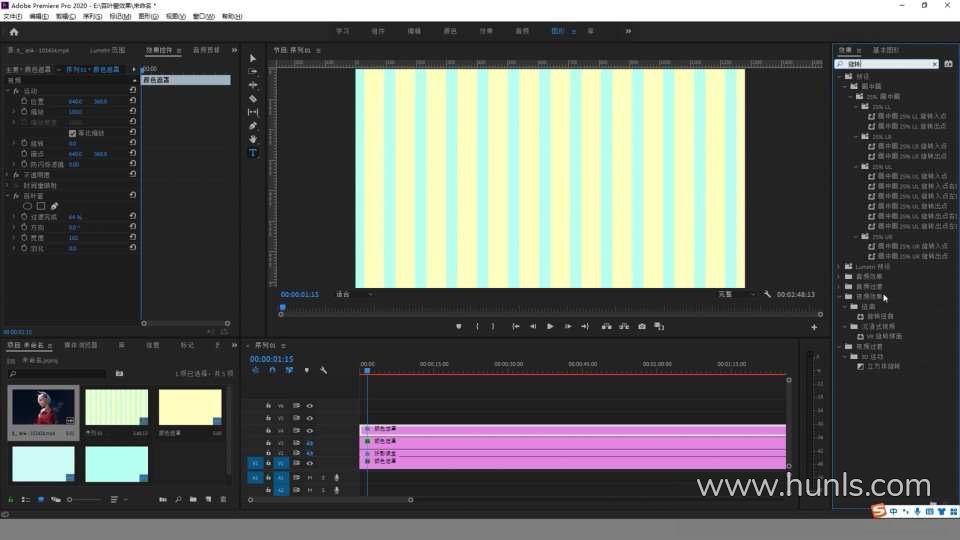Create ellipse mask in effect controls
960x540 pixels.
28,206
